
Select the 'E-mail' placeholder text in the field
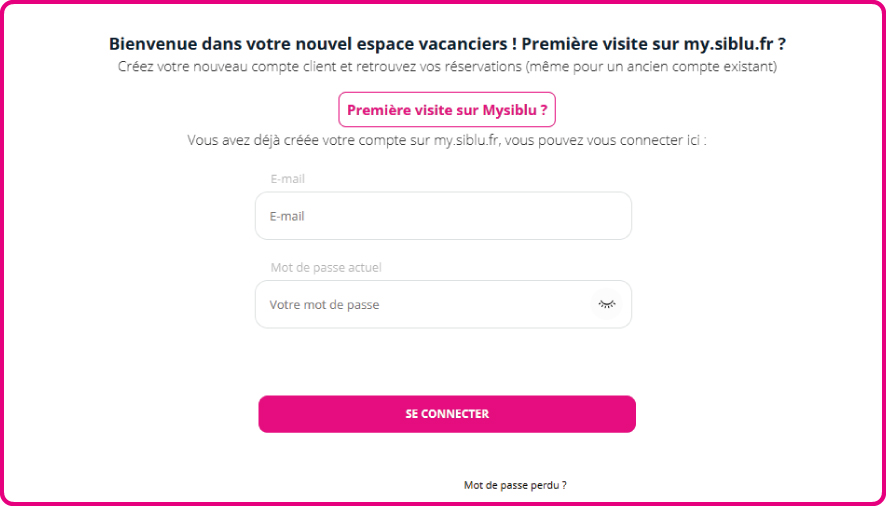tap(287, 216)
